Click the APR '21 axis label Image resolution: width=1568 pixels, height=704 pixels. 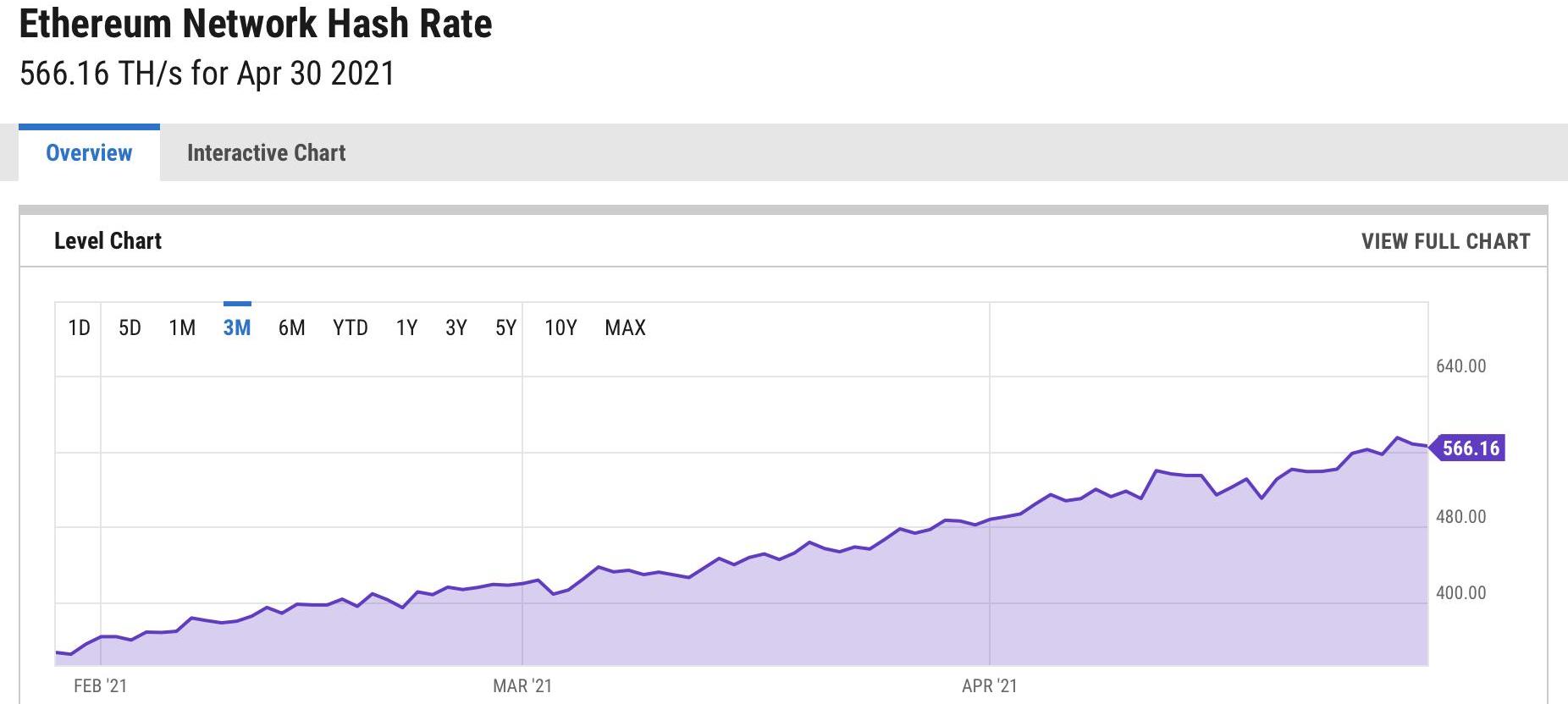pyautogui.click(x=990, y=686)
